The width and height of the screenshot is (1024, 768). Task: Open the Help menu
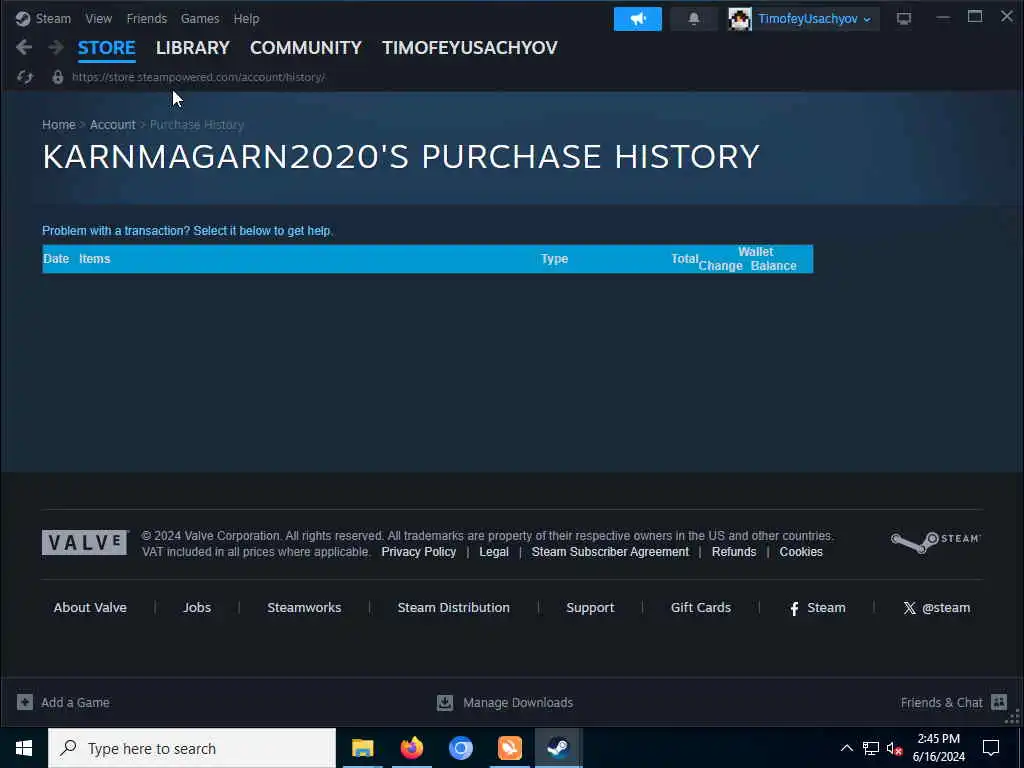246,19
